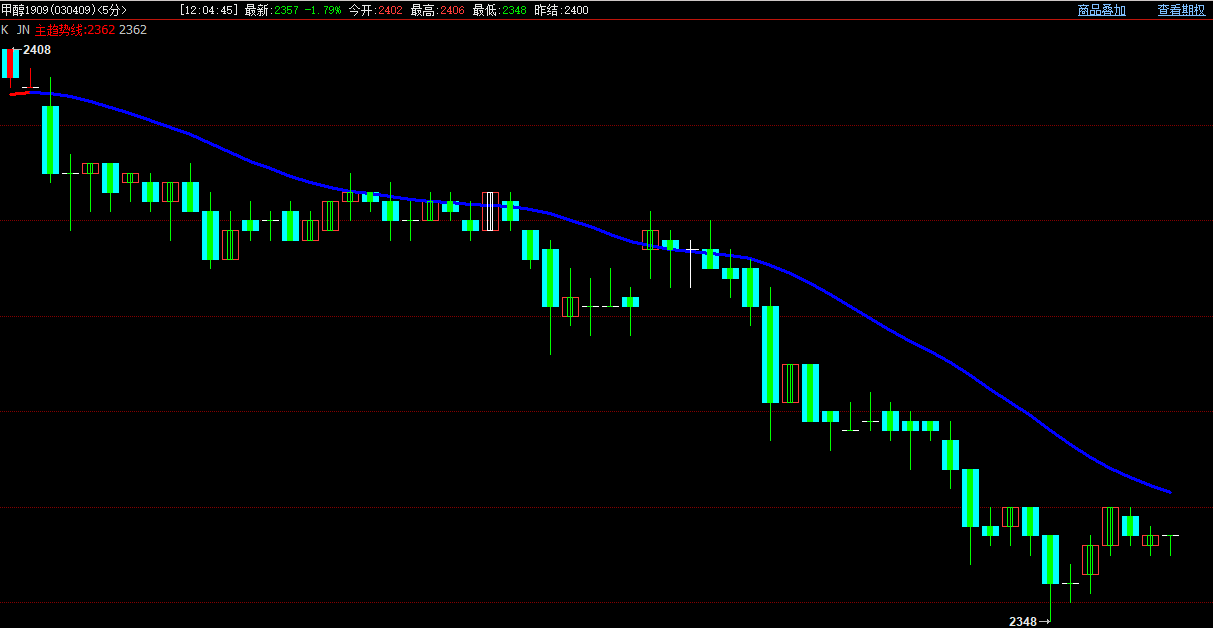Click the 最新 price value 2357
This screenshot has height=628, width=1213.
(x=285, y=10)
